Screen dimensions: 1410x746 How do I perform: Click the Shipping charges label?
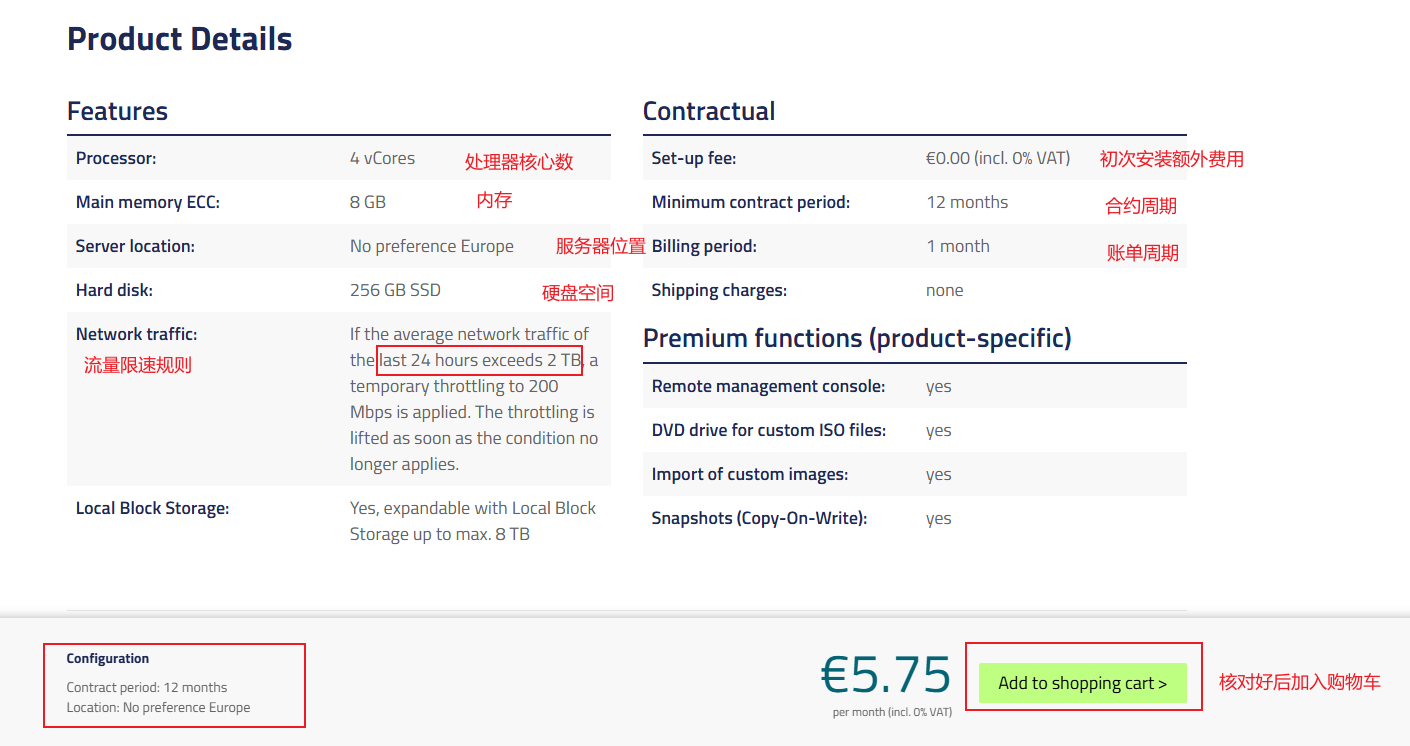719,290
